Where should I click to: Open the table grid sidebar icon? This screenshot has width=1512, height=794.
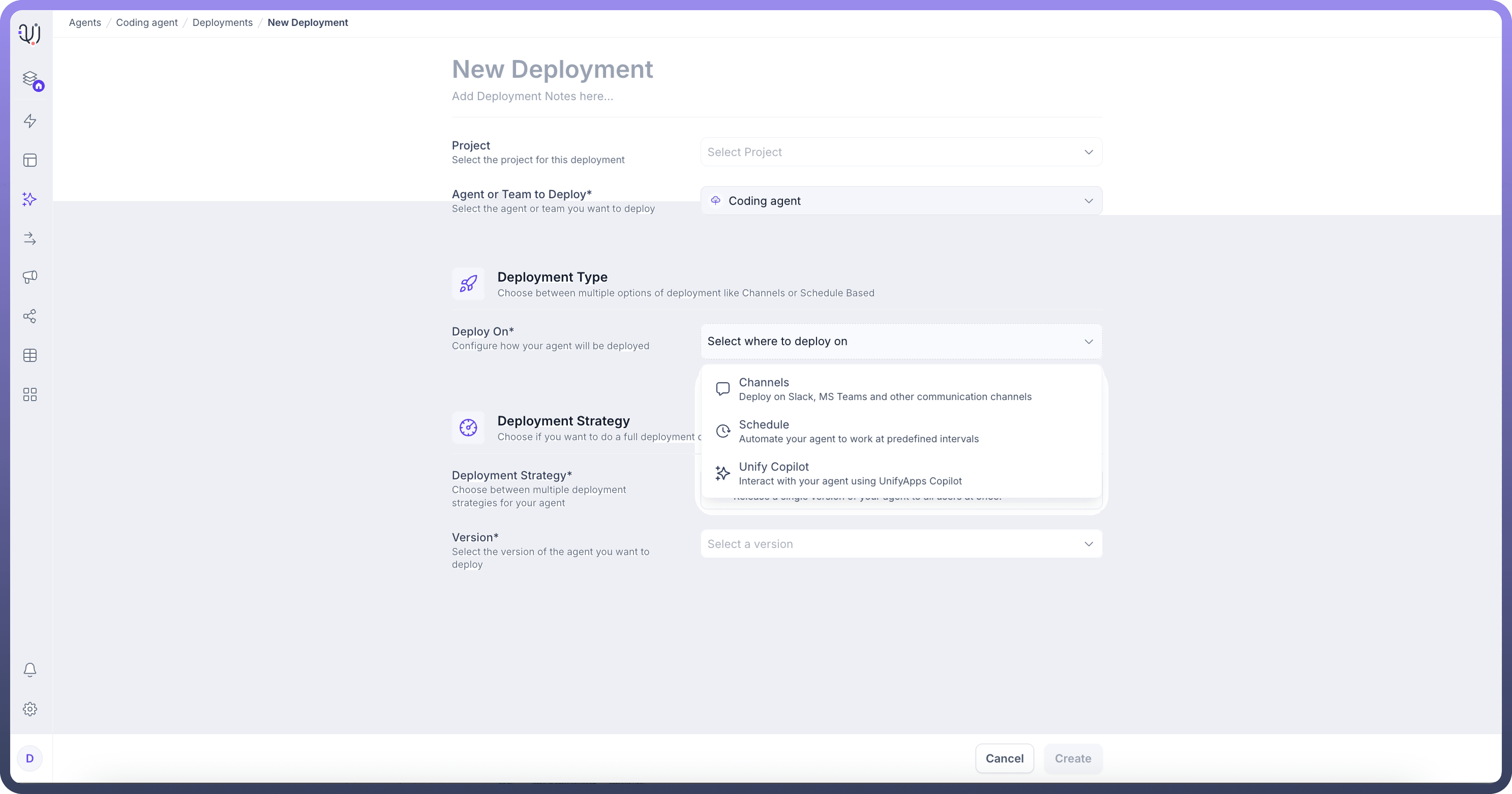click(30, 355)
